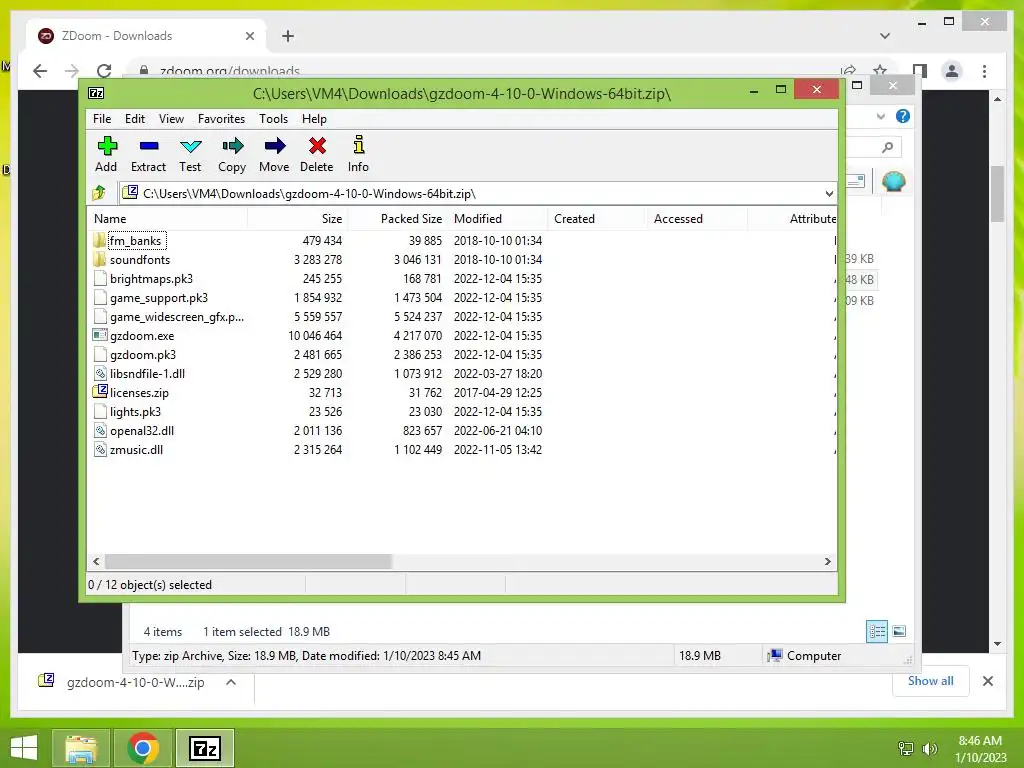Click the 7z window title bar icon
The image size is (1024, 768).
pyautogui.click(x=96, y=93)
